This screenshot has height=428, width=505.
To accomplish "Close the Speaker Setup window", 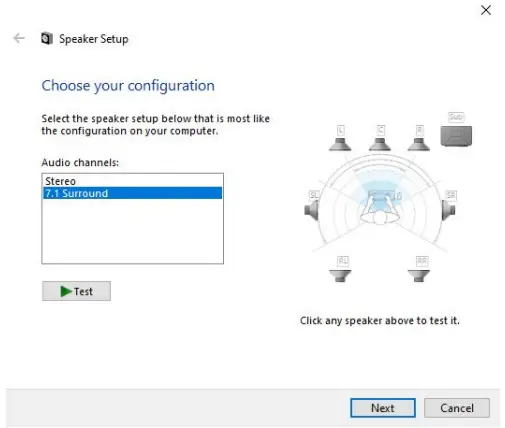I will click(486, 10).
